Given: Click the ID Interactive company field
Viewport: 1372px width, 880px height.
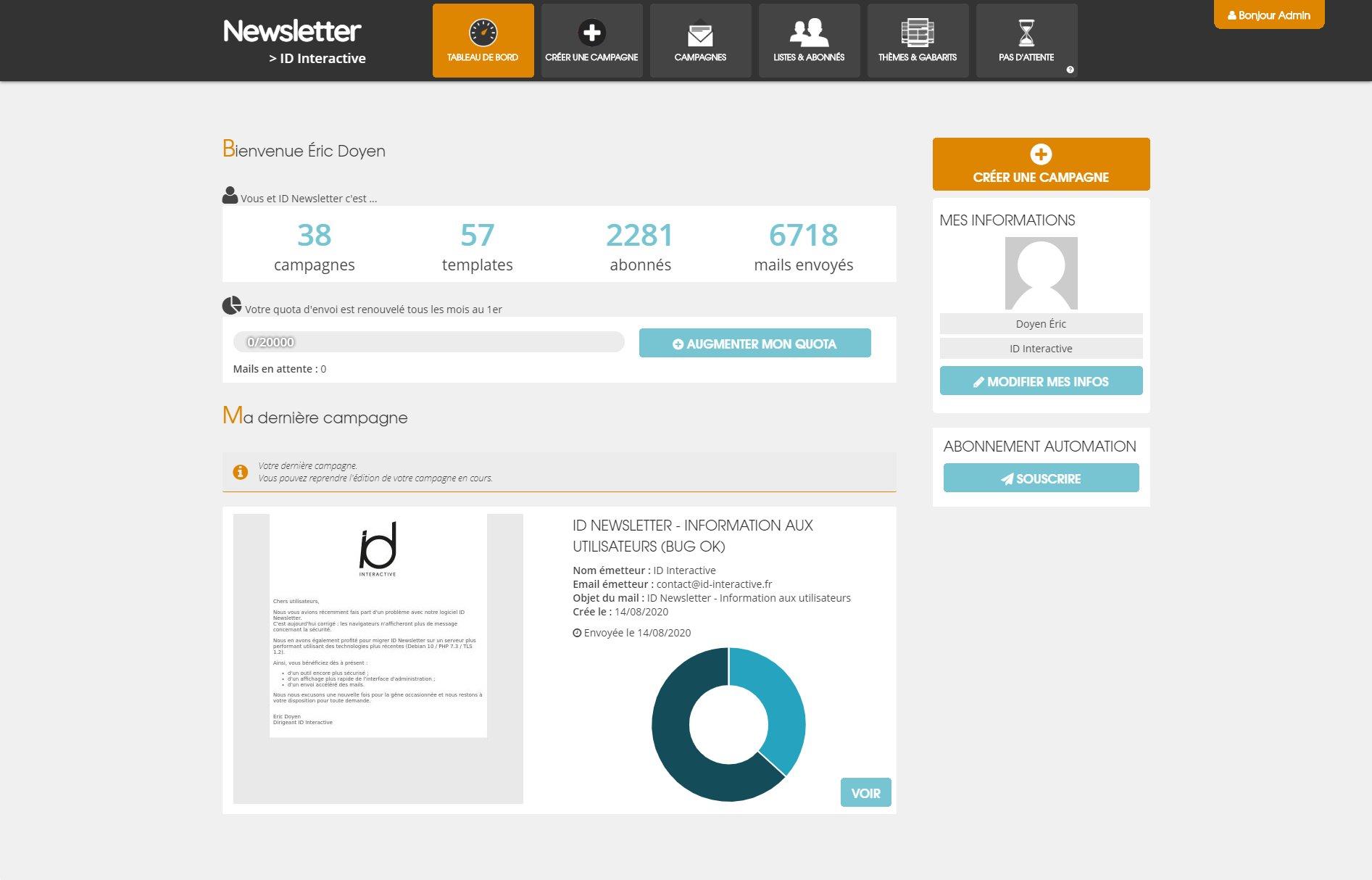Looking at the screenshot, I should 1041,349.
